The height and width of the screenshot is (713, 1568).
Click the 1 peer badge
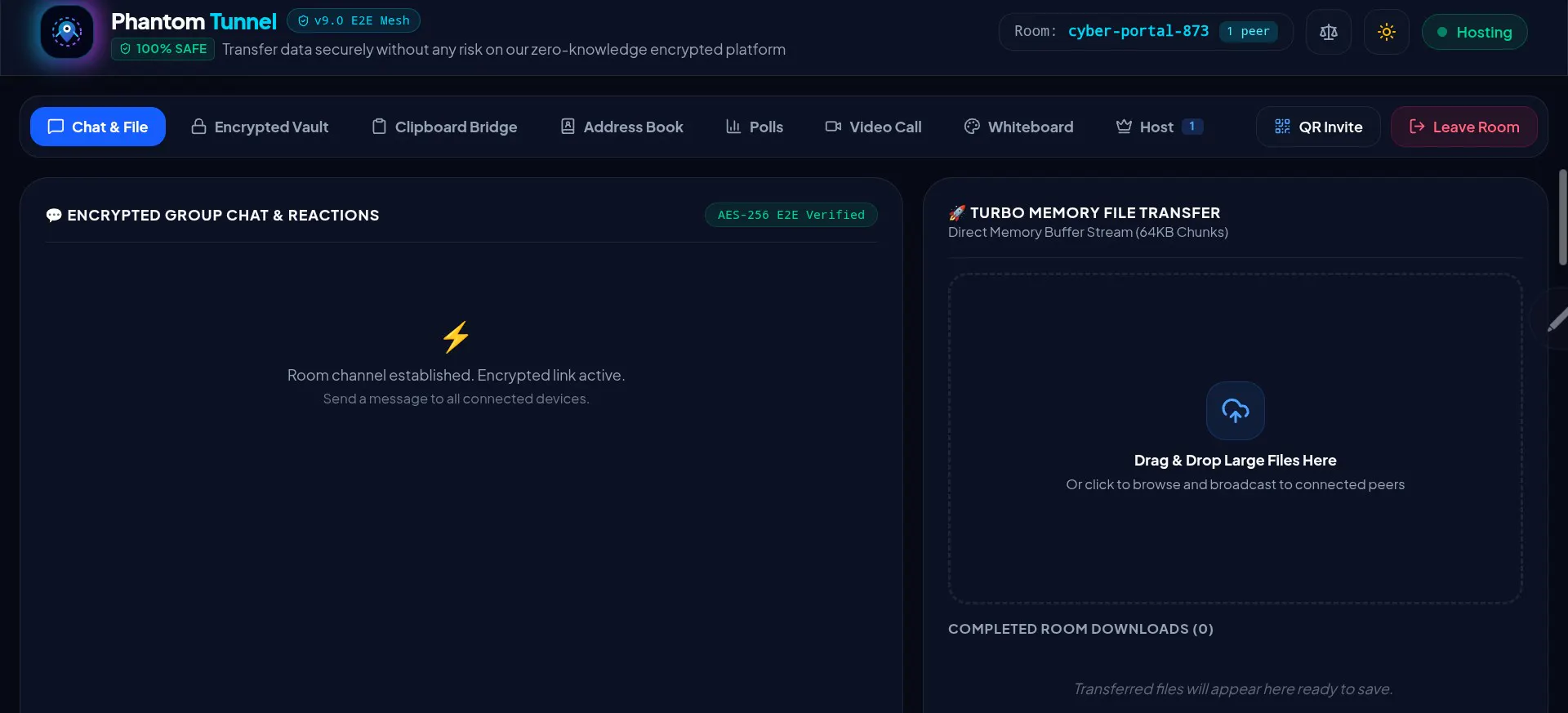[x=1248, y=31]
